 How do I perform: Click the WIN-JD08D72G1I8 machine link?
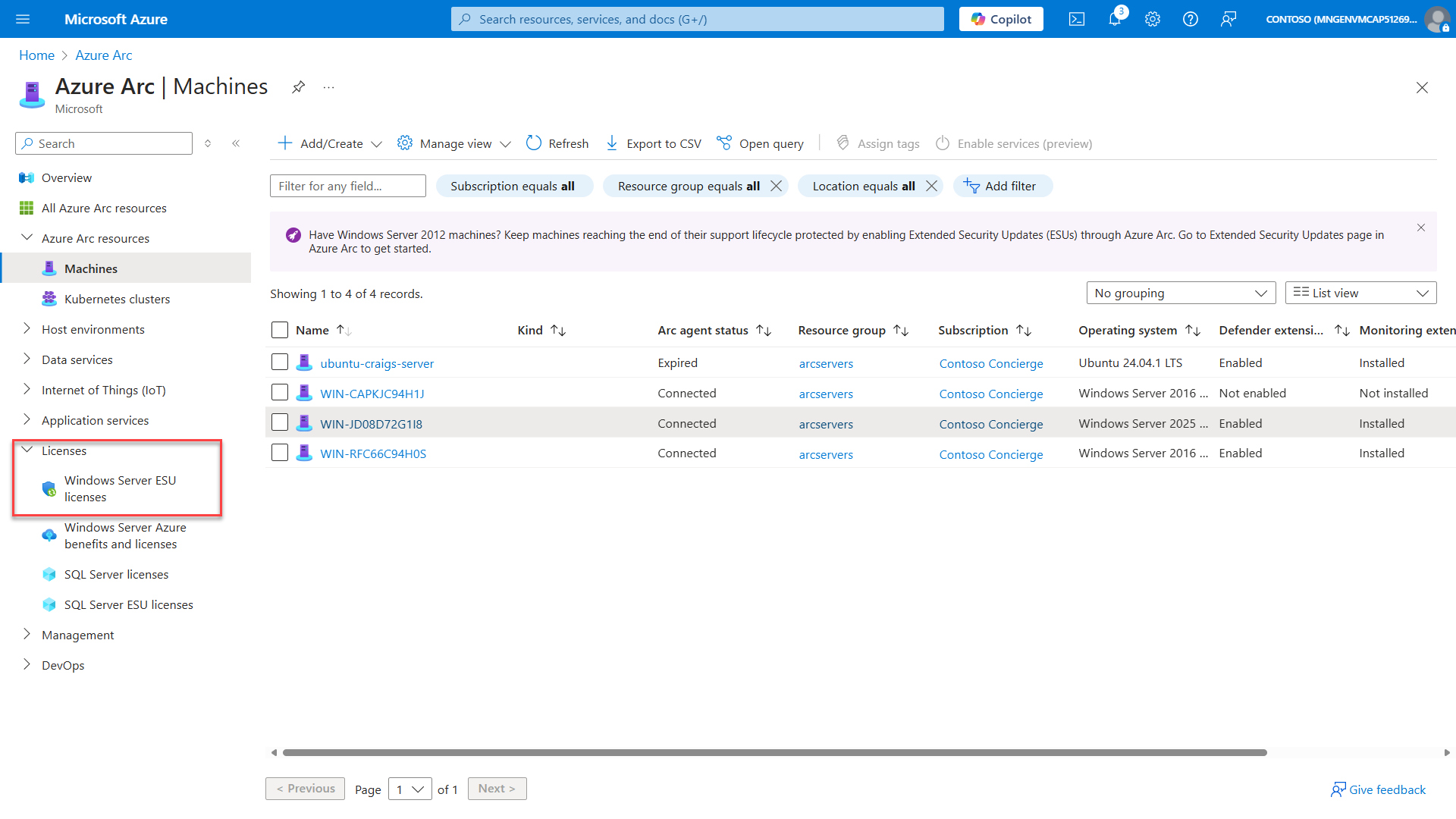[372, 423]
